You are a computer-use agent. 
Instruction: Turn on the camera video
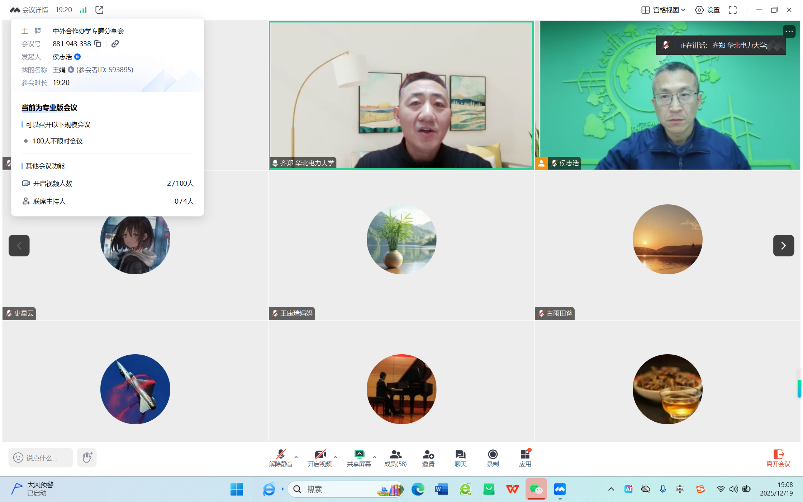click(x=320, y=457)
